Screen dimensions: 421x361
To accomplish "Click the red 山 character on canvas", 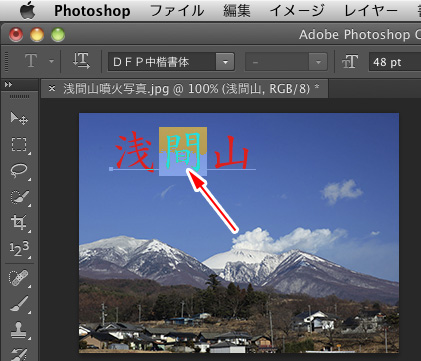I will [232, 153].
